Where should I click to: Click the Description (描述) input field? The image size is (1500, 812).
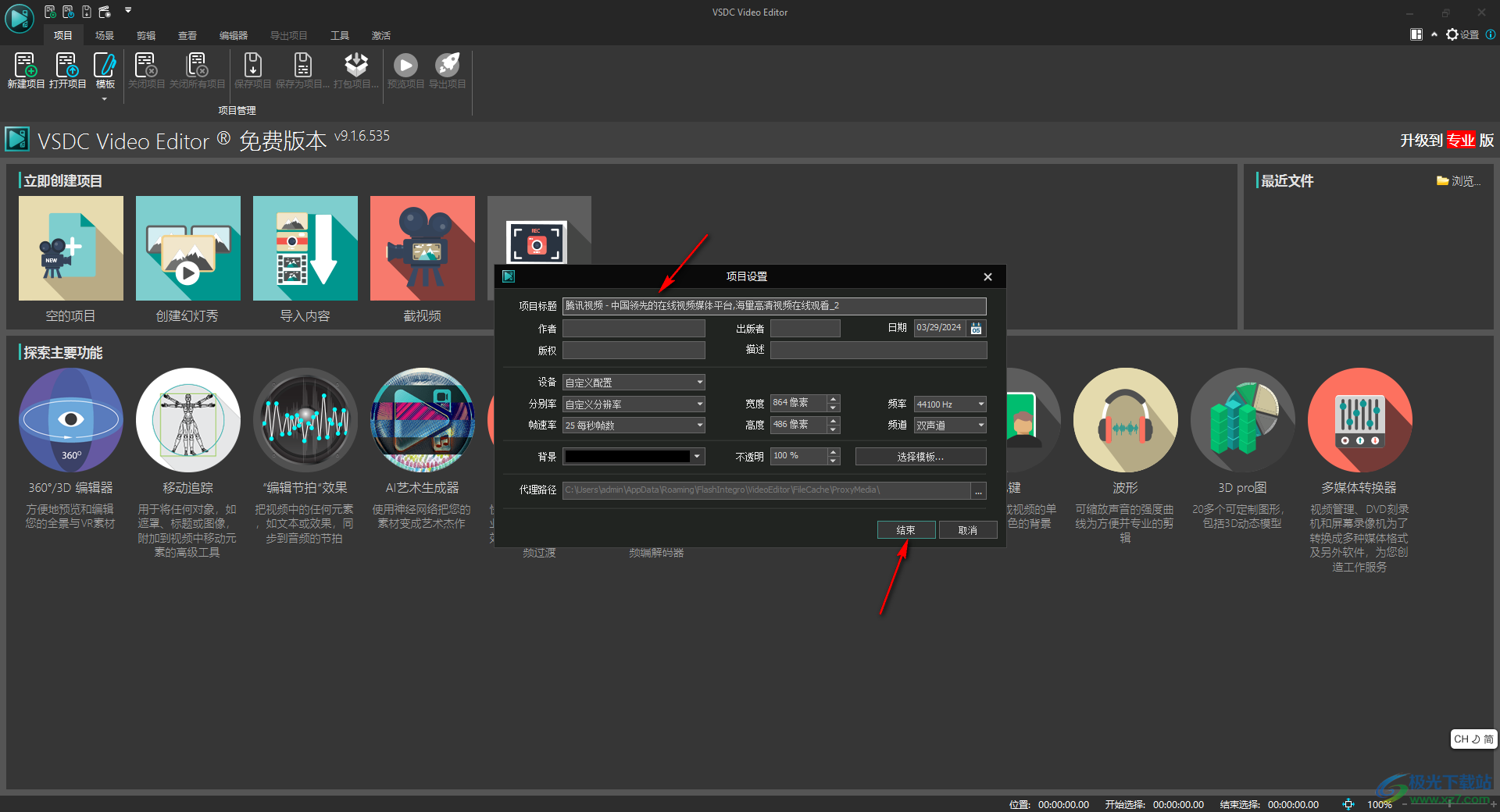(878, 351)
